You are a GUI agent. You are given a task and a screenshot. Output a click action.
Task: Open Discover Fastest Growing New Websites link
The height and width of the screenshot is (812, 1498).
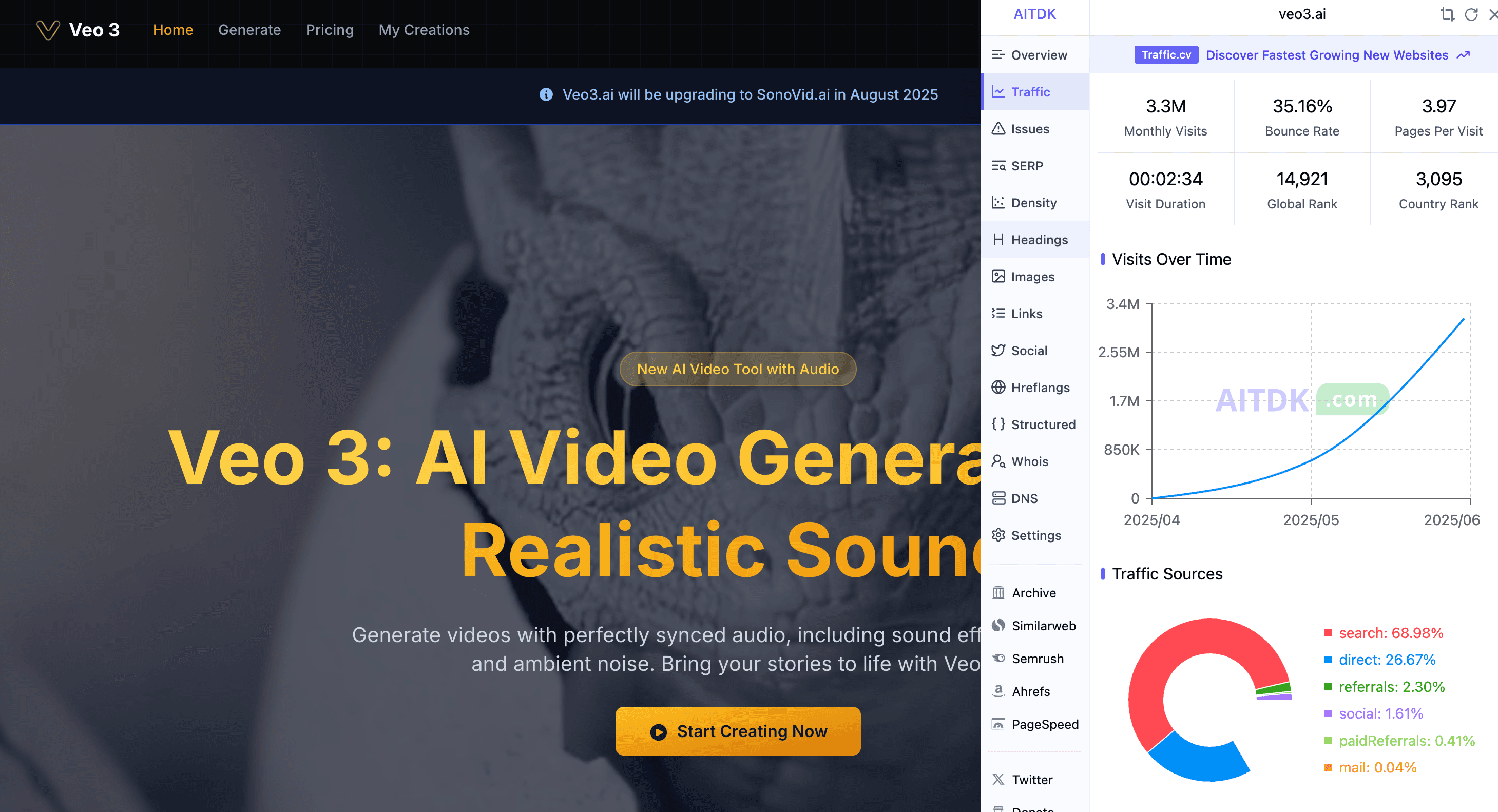click(1327, 54)
